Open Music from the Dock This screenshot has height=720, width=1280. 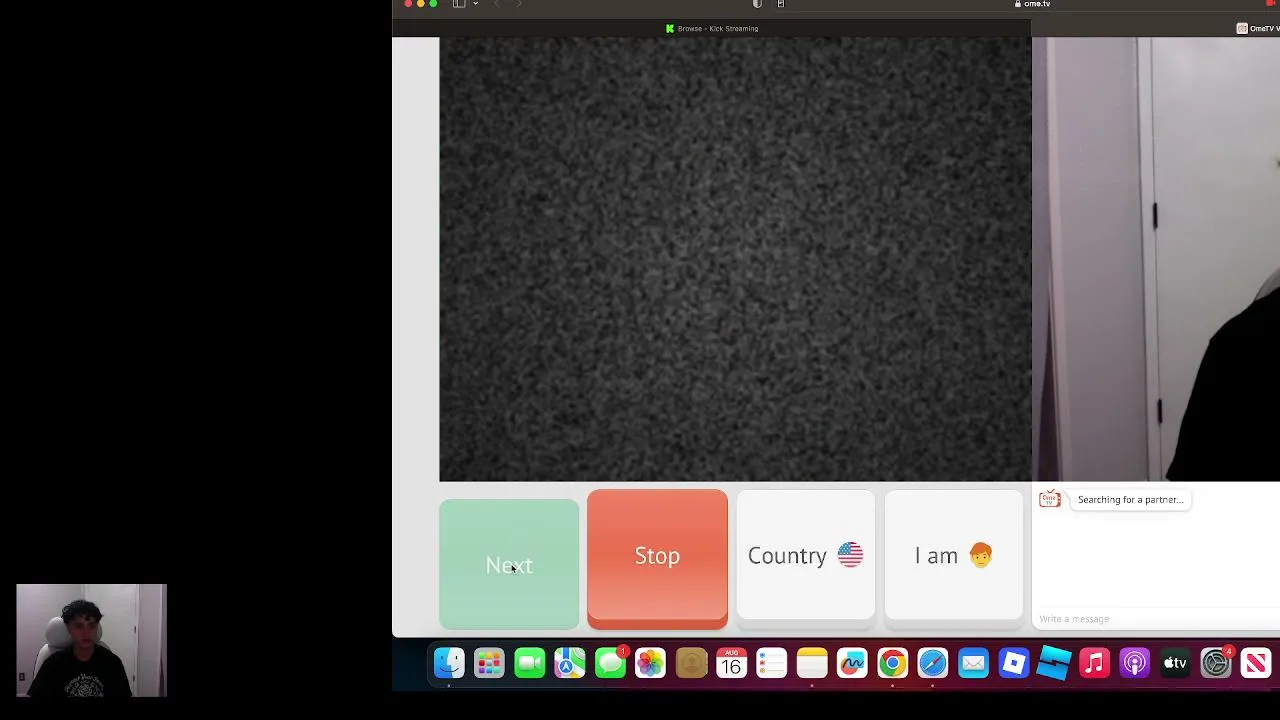[1094, 663]
